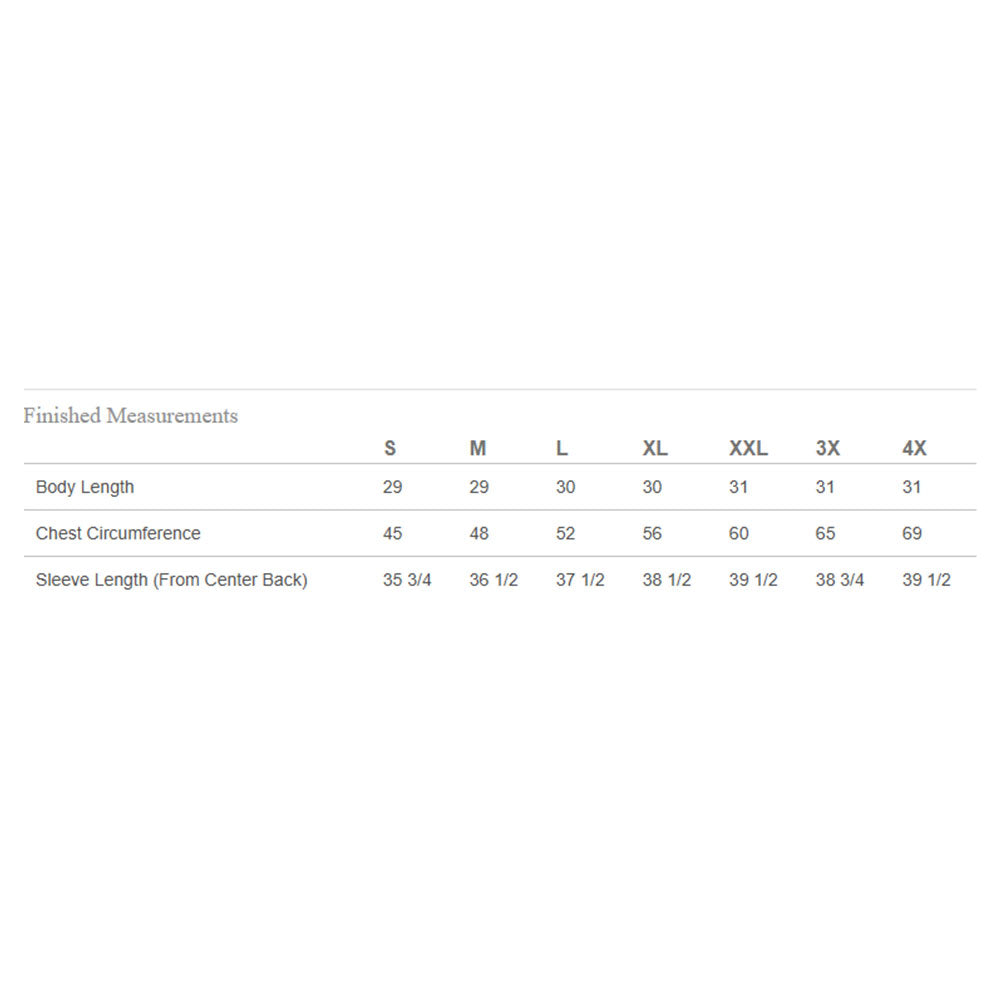Click chest circumference value 45
This screenshot has width=1000, height=1000.
393,534
